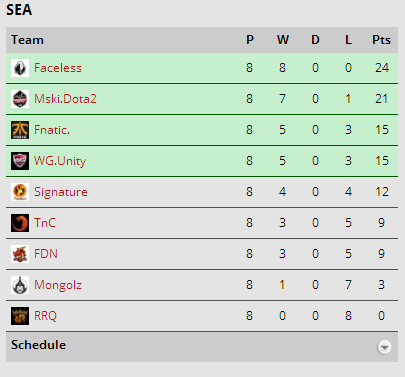Click the Faceless team logo icon

(20, 68)
